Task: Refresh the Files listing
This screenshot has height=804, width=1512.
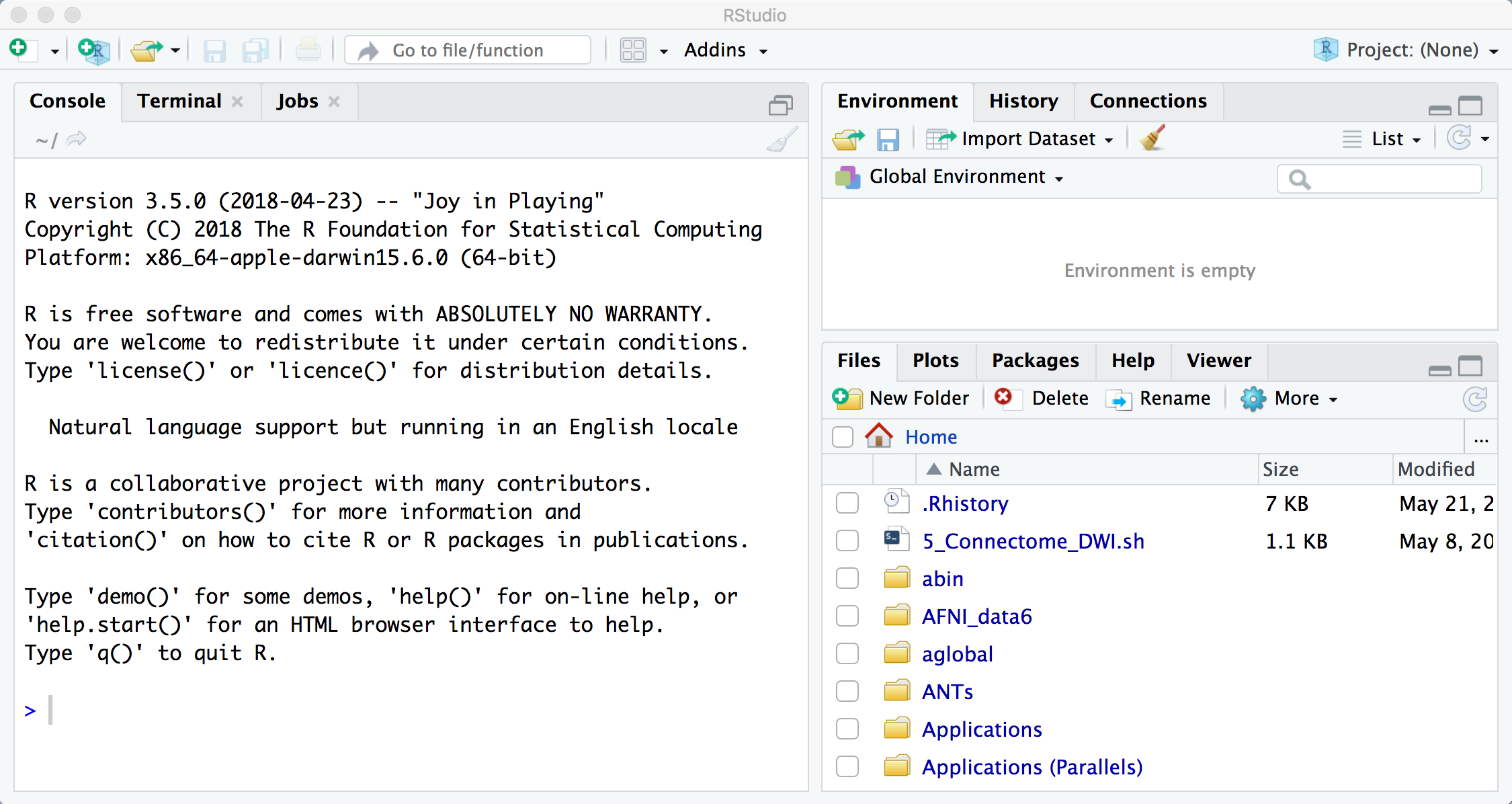Action: pos(1475,399)
